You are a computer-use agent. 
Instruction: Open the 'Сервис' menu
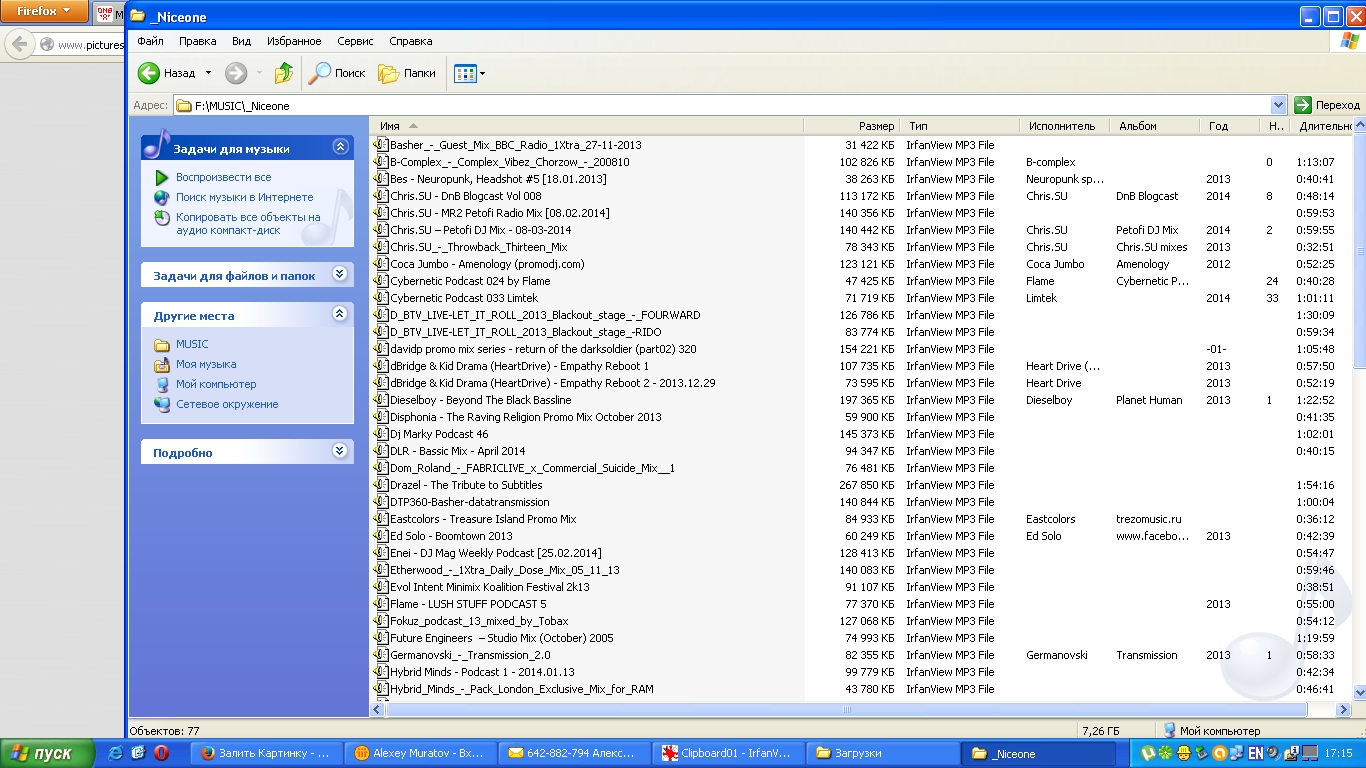tap(355, 41)
